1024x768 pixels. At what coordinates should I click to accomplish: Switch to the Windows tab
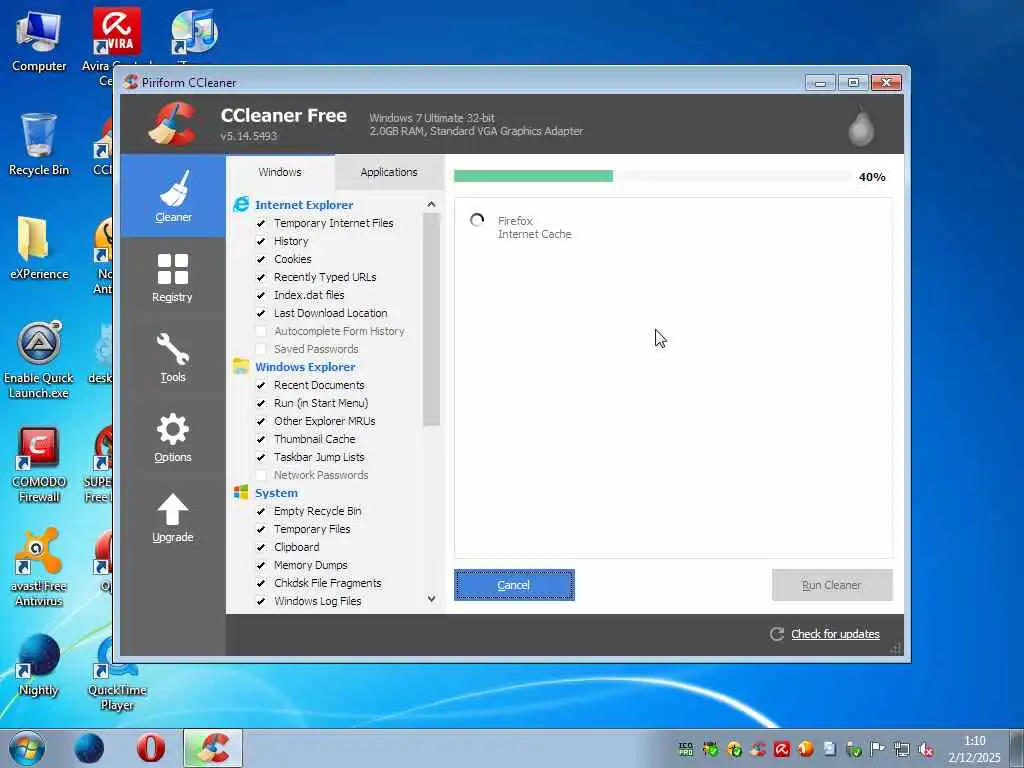point(280,172)
